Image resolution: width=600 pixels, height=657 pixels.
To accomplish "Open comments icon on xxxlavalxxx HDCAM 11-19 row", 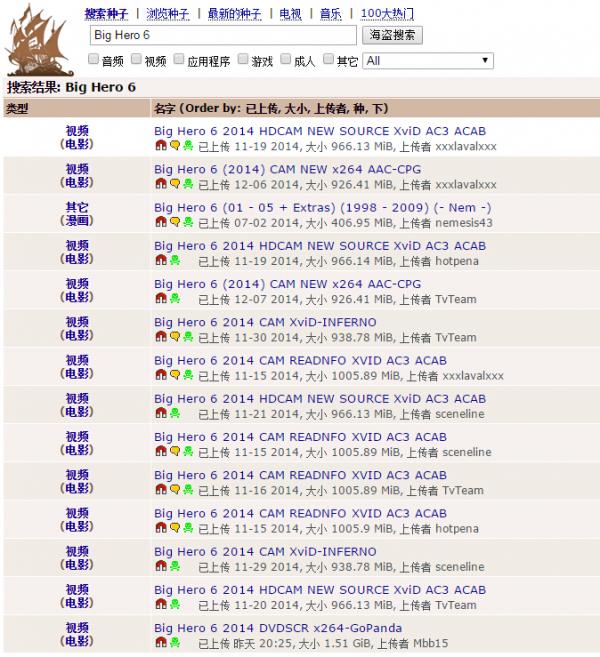I will 175,145.
